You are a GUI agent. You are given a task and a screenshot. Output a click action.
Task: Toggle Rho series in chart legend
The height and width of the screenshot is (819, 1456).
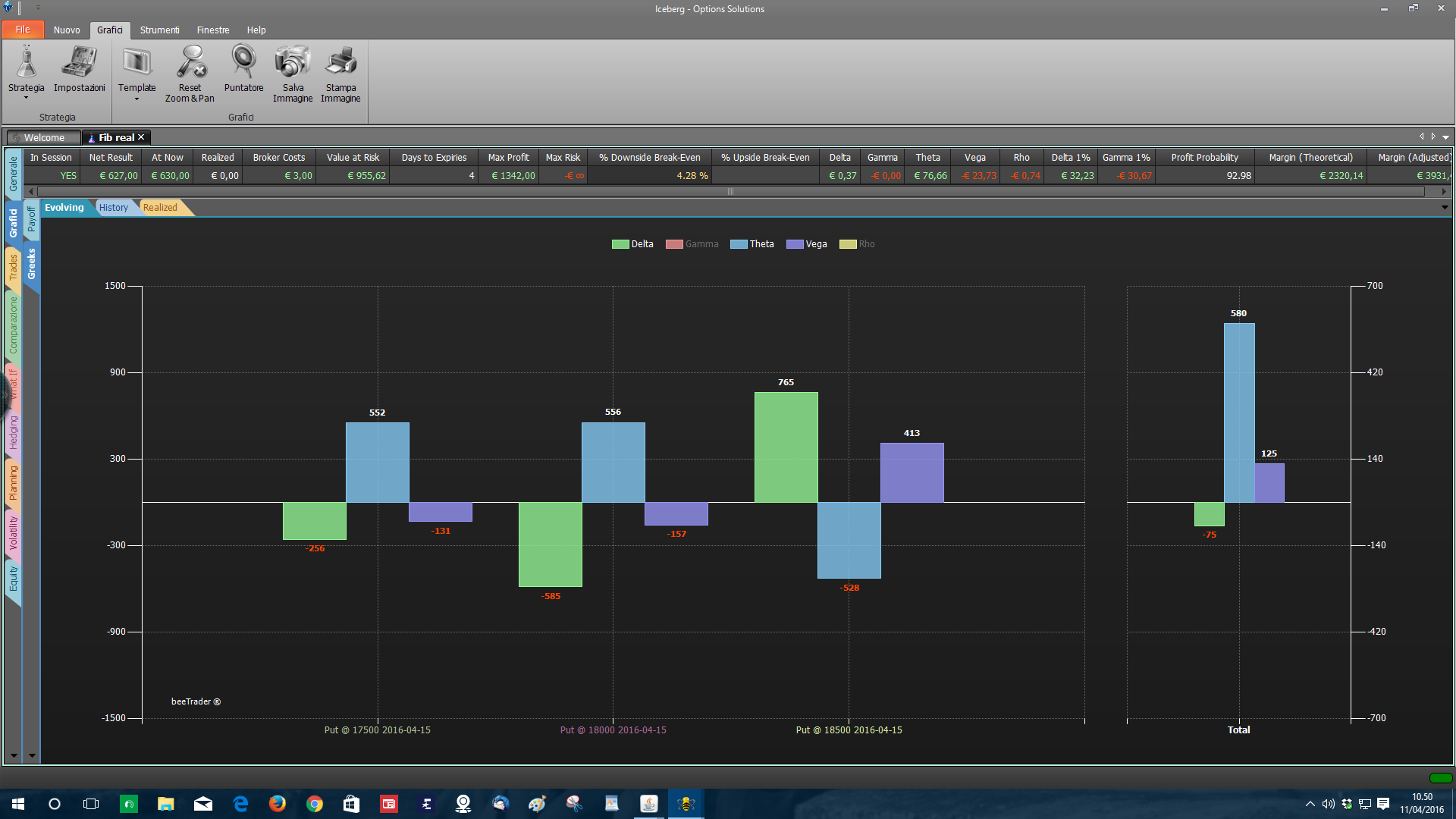[x=857, y=244]
